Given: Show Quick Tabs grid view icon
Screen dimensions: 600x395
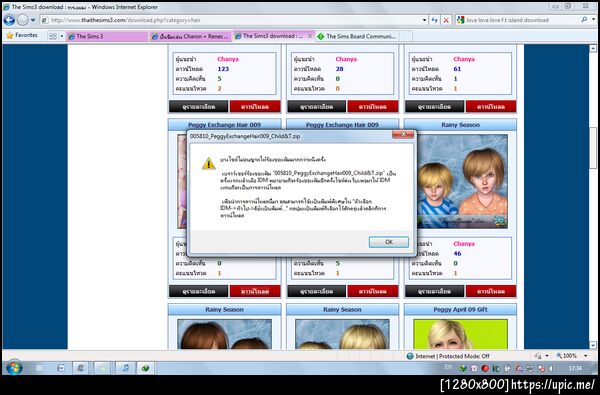Looking at the screenshot, I should coord(53,36).
